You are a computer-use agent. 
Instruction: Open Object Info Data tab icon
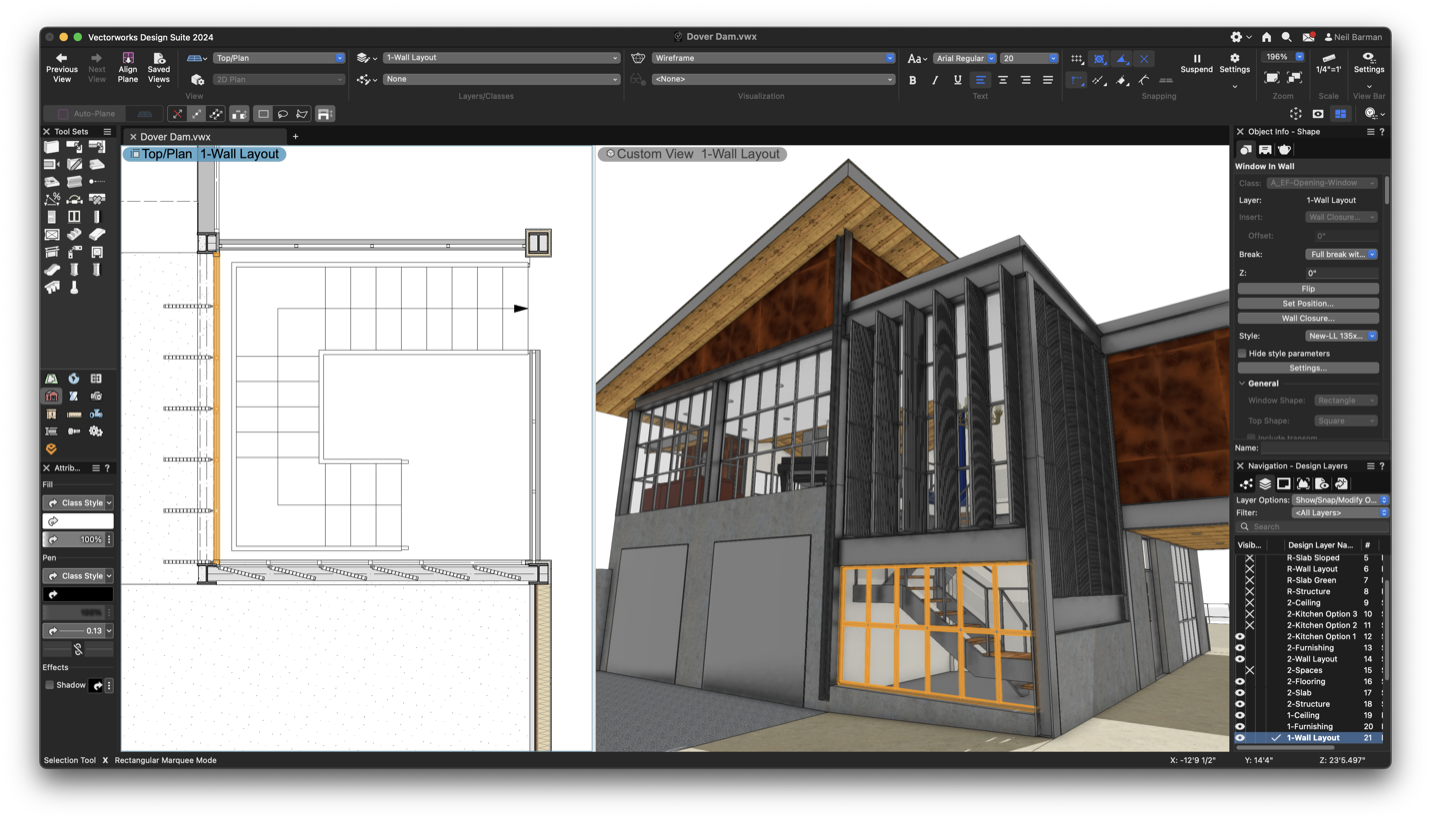click(1265, 149)
